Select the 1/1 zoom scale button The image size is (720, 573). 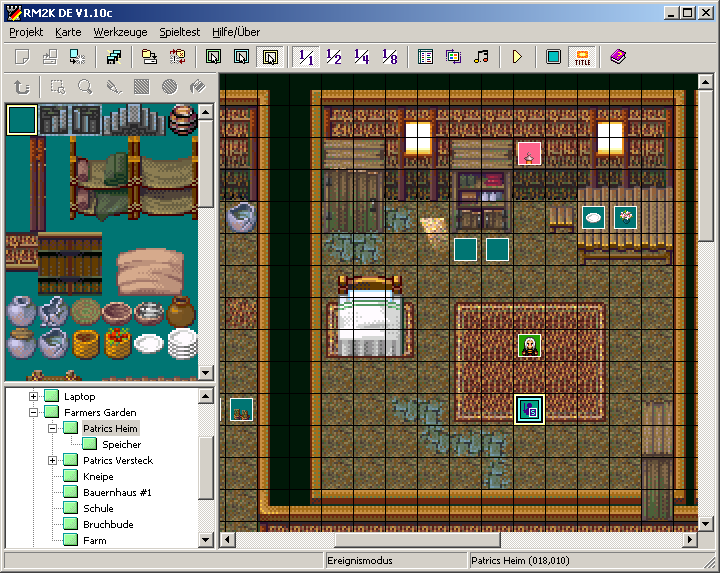tap(306, 57)
